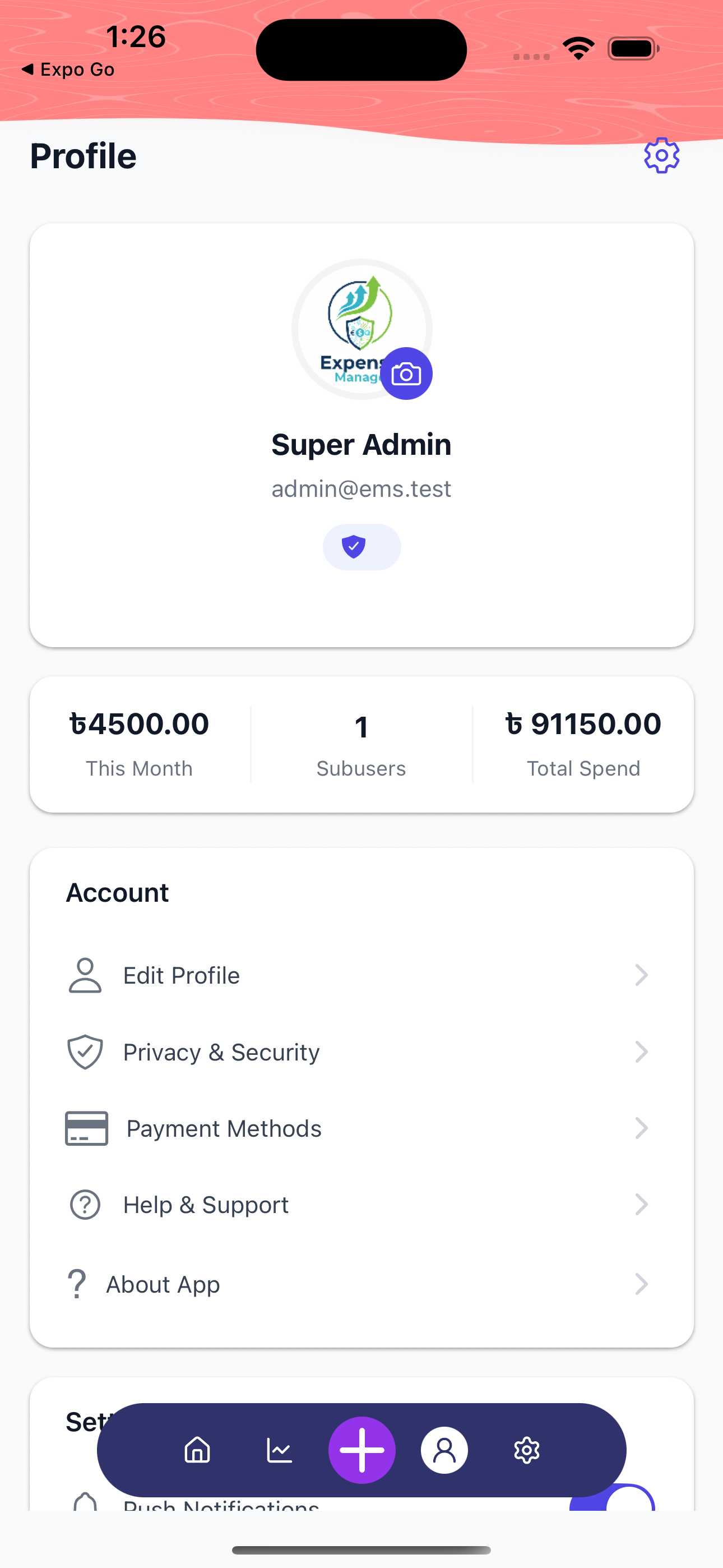The height and width of the screenshot is (1568, 723).
Task: Open Privacy & Security chevron
Action: [641, 1052]
